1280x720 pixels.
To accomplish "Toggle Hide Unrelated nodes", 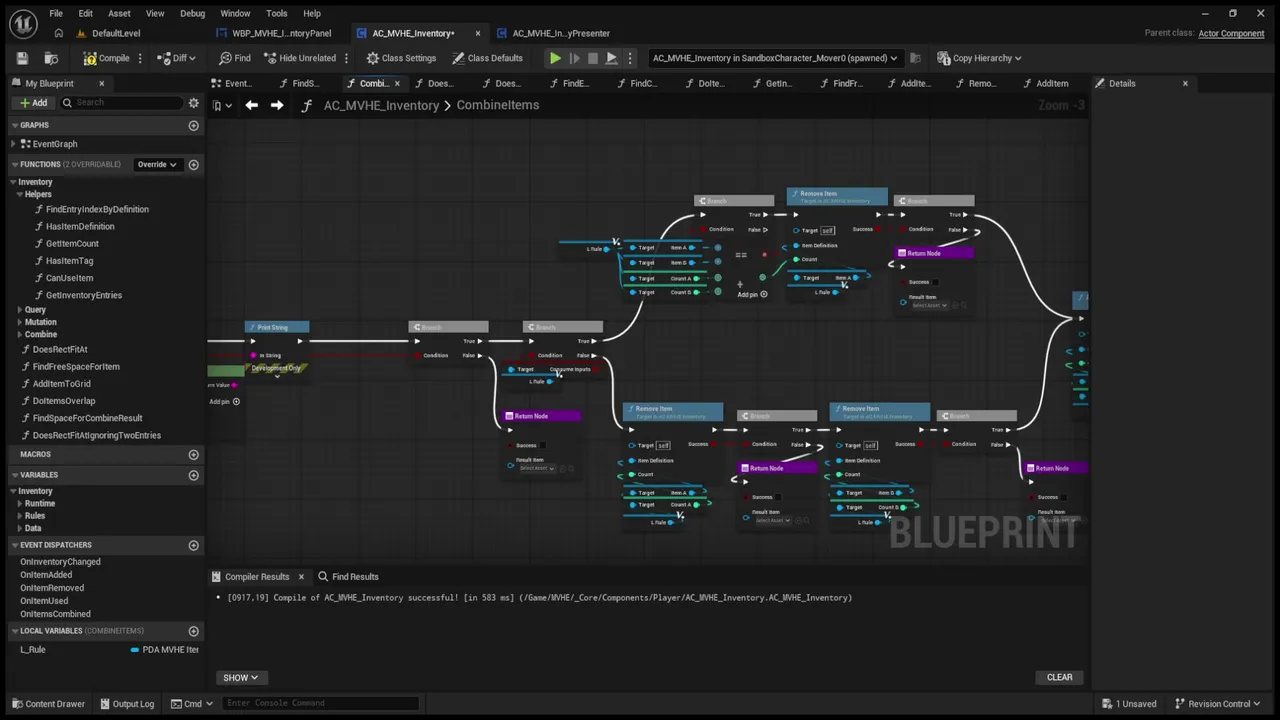I will (299, 58).
